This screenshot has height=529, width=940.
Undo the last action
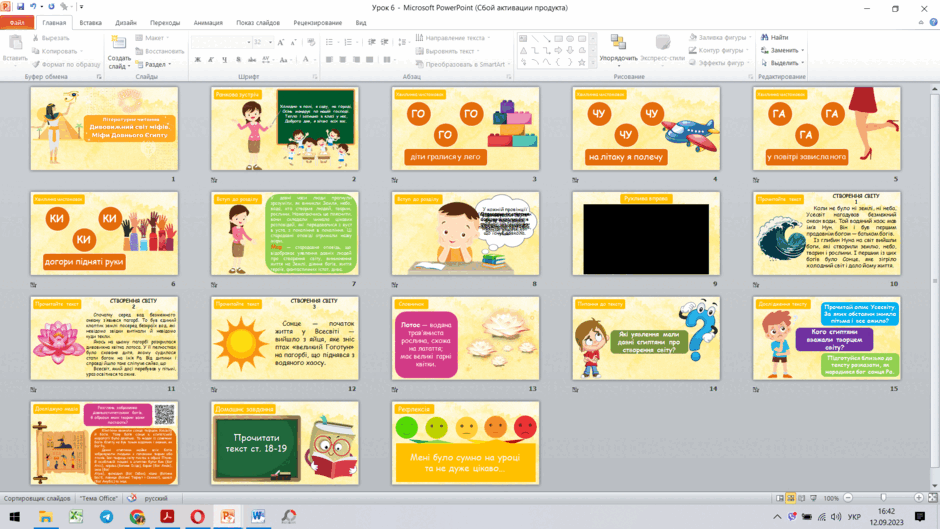point(33,7)
